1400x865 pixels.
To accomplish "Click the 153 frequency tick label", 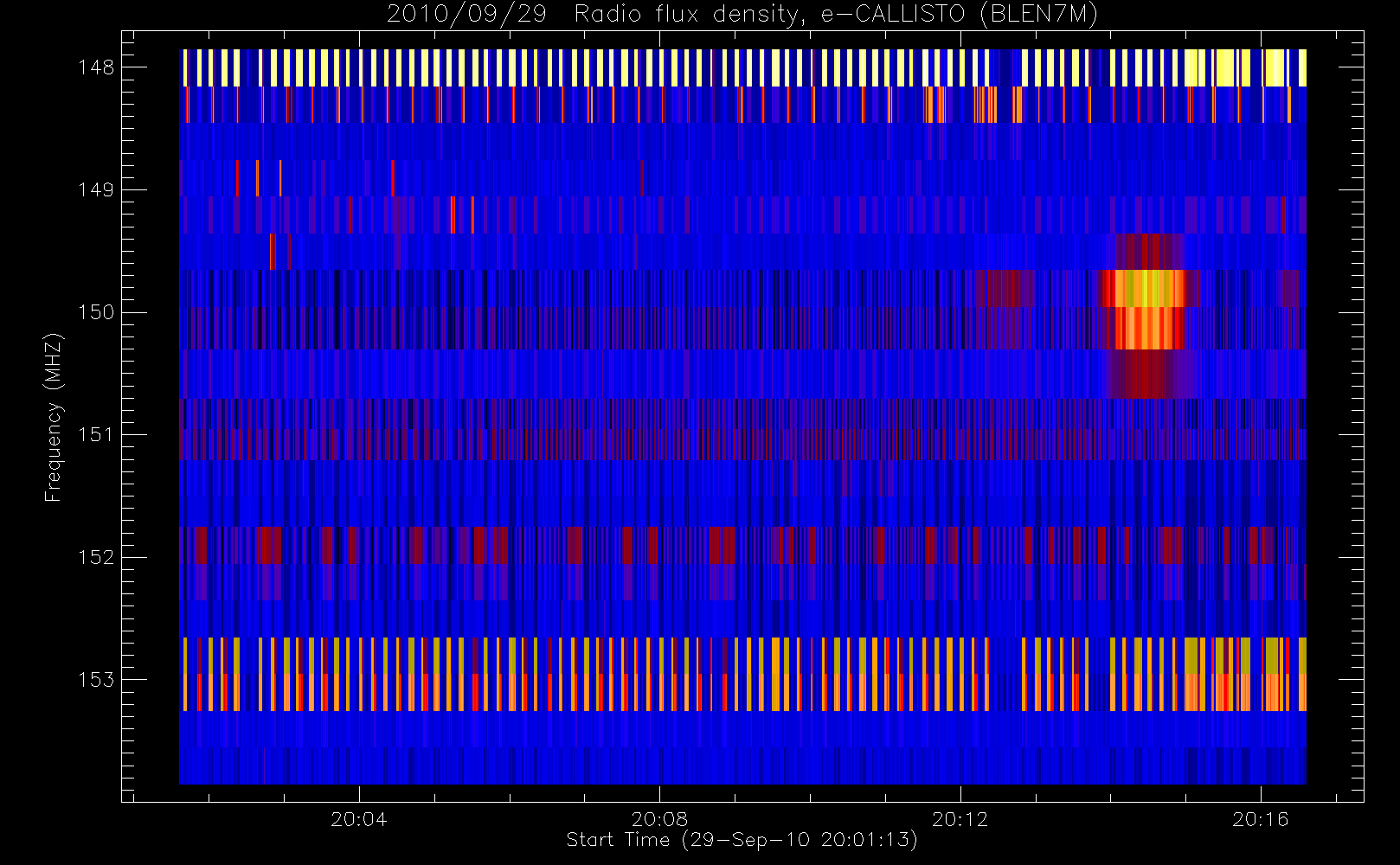I will [96, 679].
